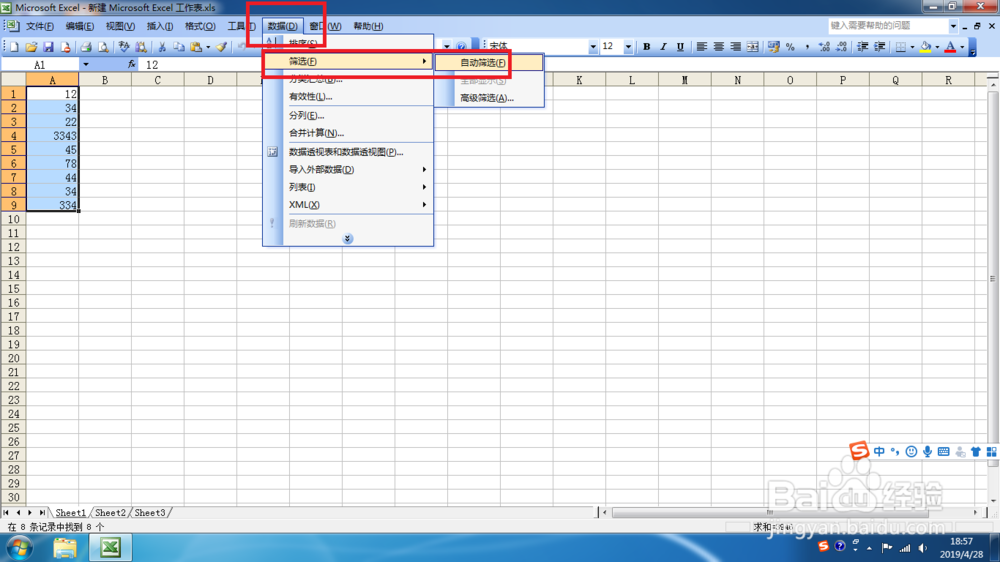Switch to the Sheet2 tab
The image size is (1000, 562).
110,513
